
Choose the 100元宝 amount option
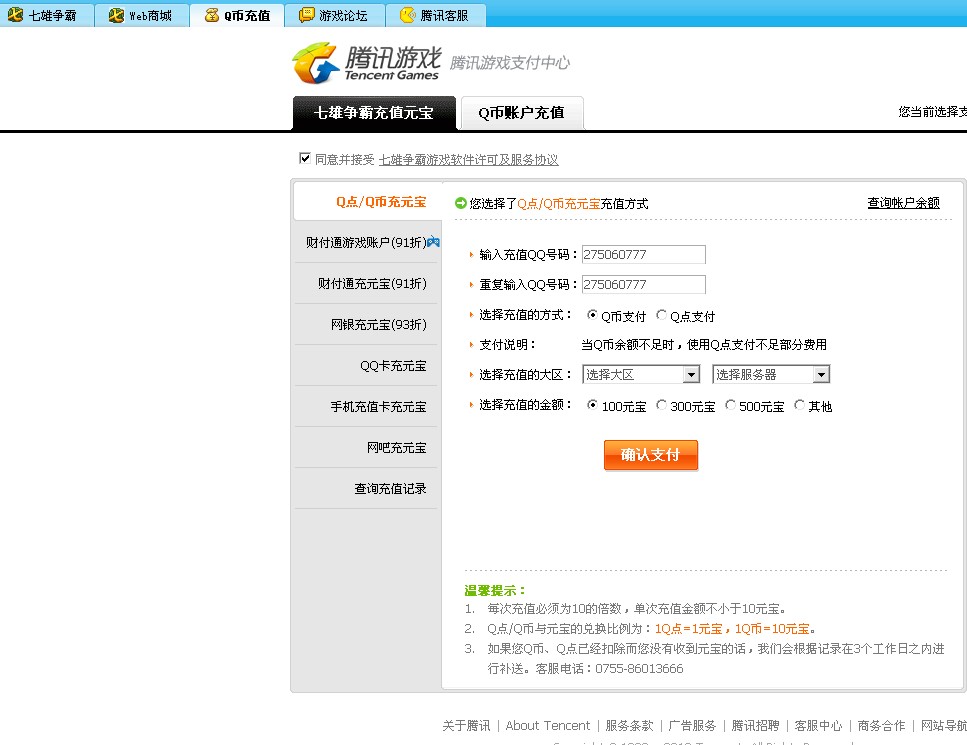point(592,405)
